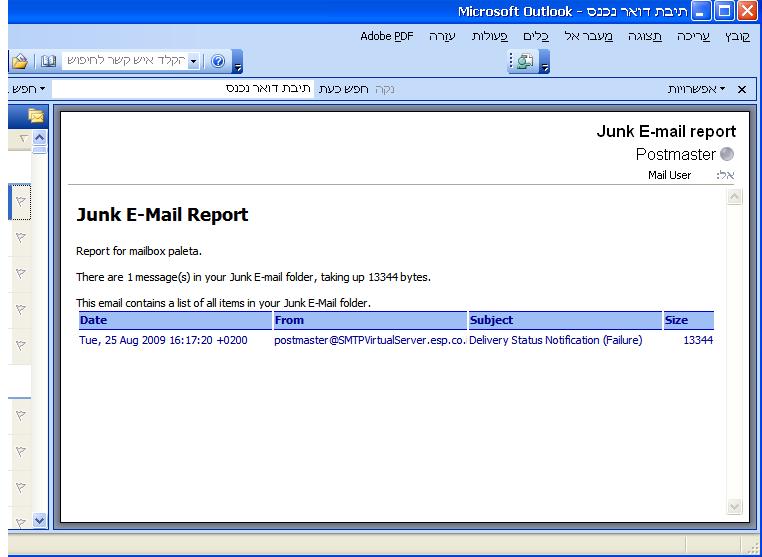Click the 'Junk E-mail report' subject header

(x=666, y=131)
